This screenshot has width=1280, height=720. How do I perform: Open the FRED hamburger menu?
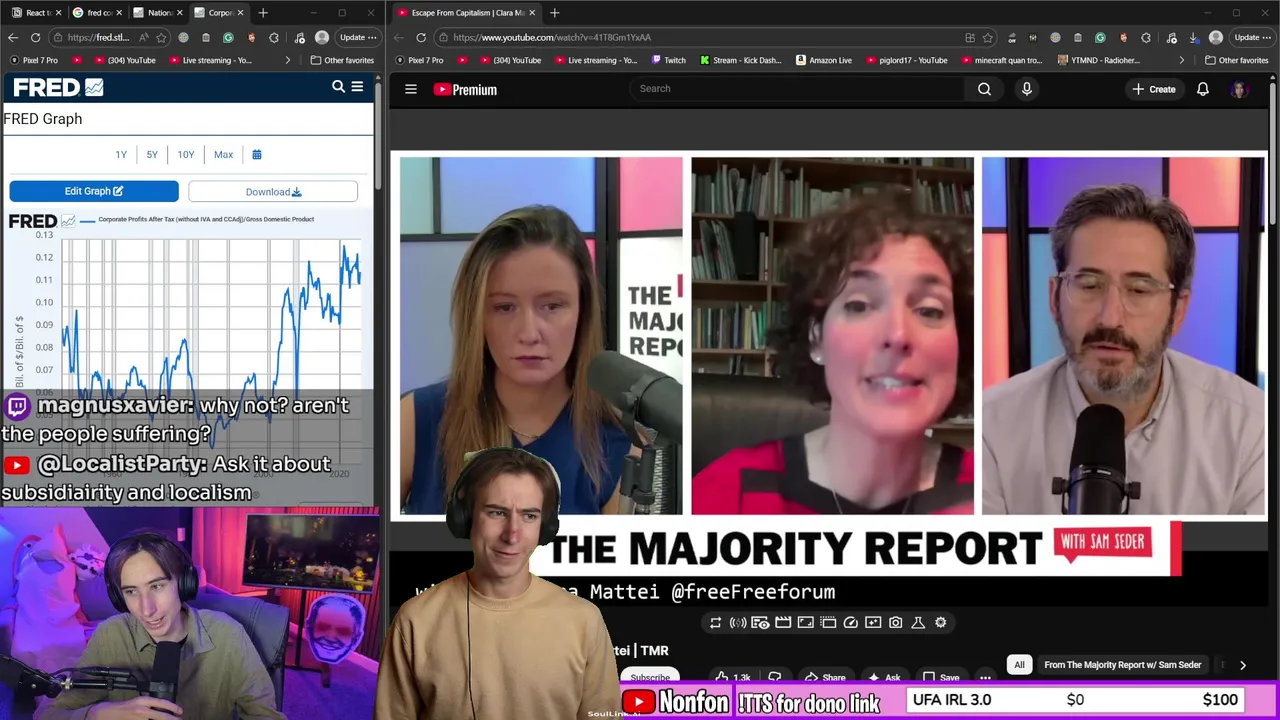coord(357,87)
